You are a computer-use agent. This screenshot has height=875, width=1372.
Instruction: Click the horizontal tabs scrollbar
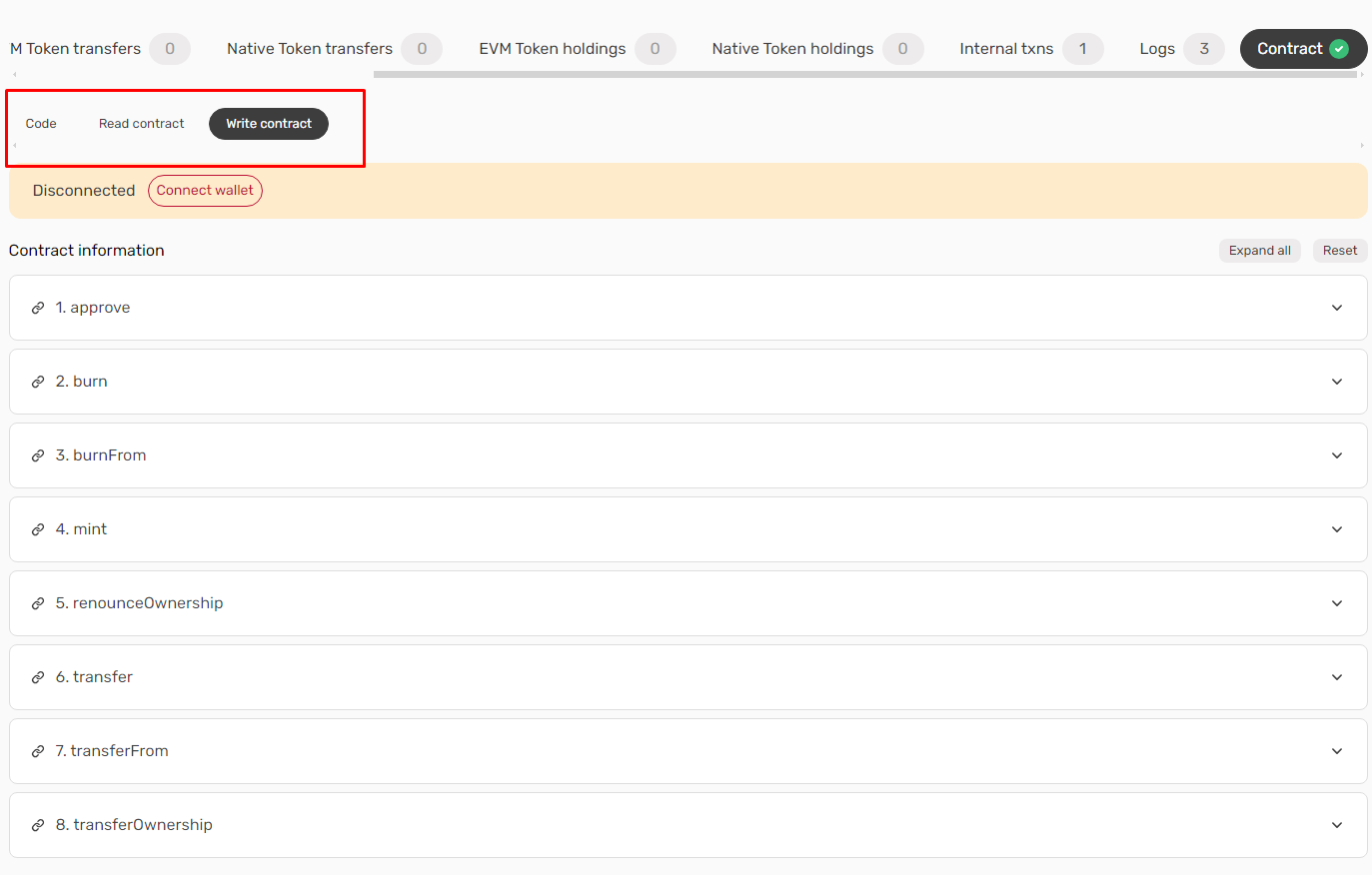point(865,75)
